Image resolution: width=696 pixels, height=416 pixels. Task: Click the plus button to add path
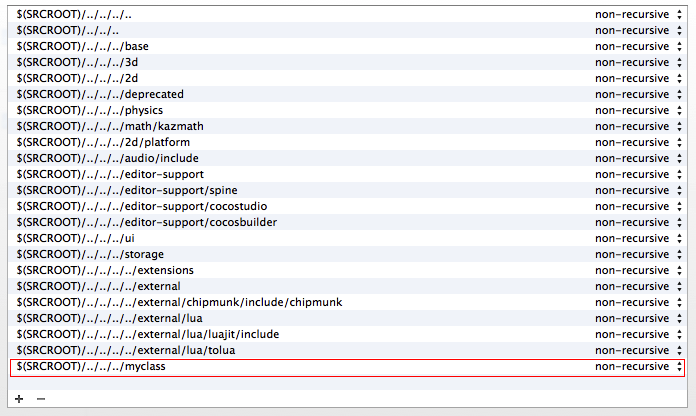coord(19,399)
